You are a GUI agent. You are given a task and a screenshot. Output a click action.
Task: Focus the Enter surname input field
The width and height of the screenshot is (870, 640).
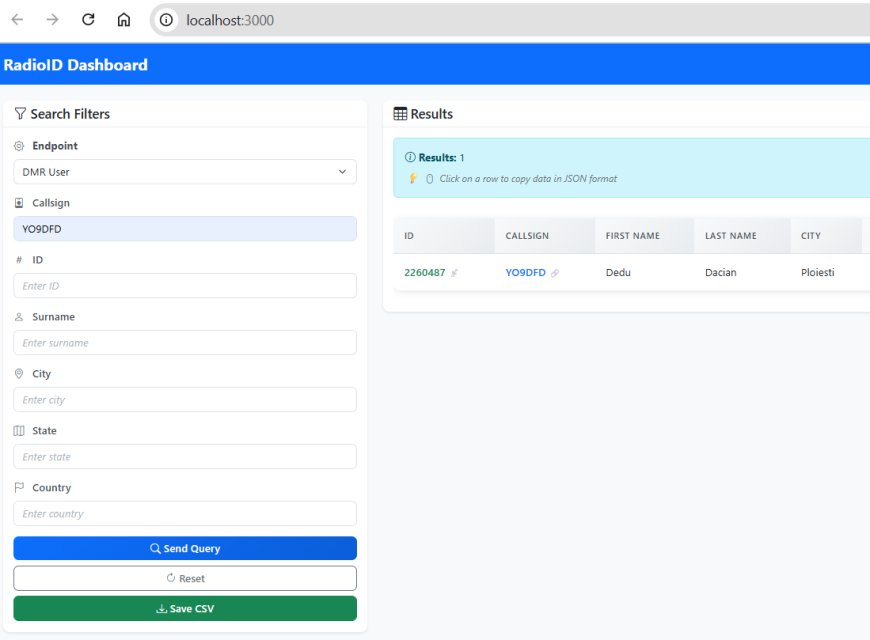click(185, 343)
